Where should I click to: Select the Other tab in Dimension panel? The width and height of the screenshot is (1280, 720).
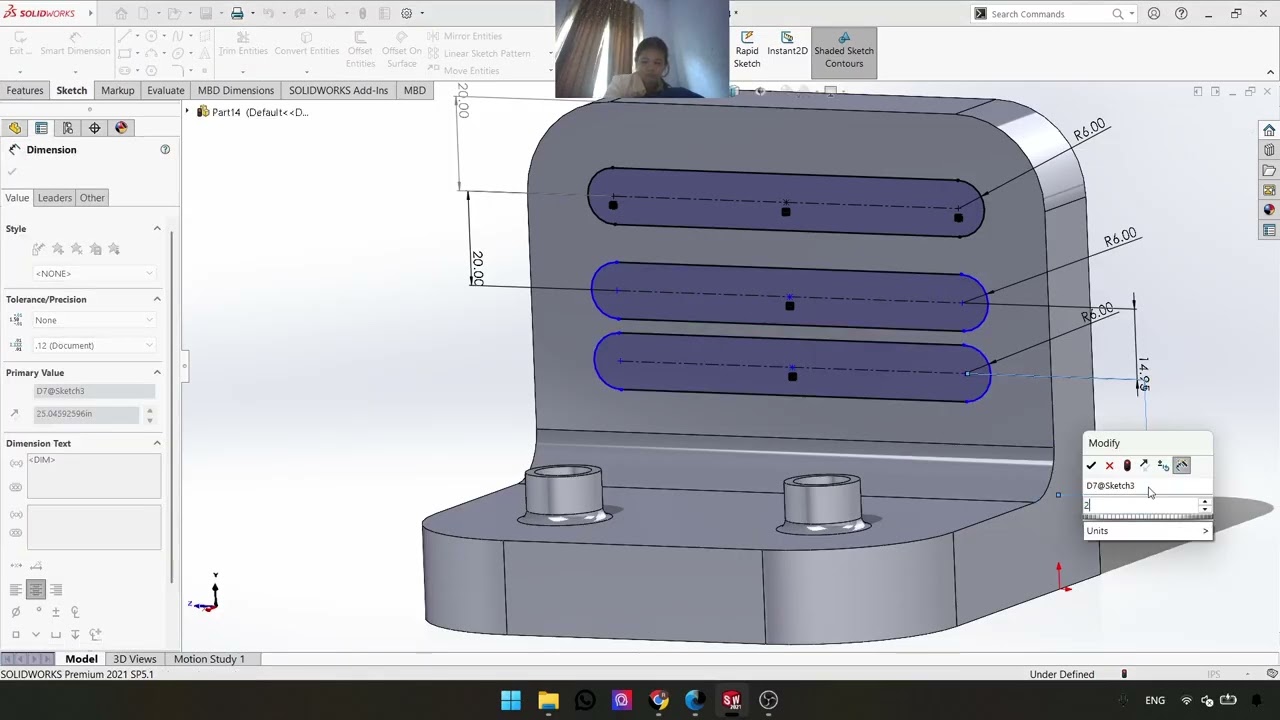(x=92, y=198)
